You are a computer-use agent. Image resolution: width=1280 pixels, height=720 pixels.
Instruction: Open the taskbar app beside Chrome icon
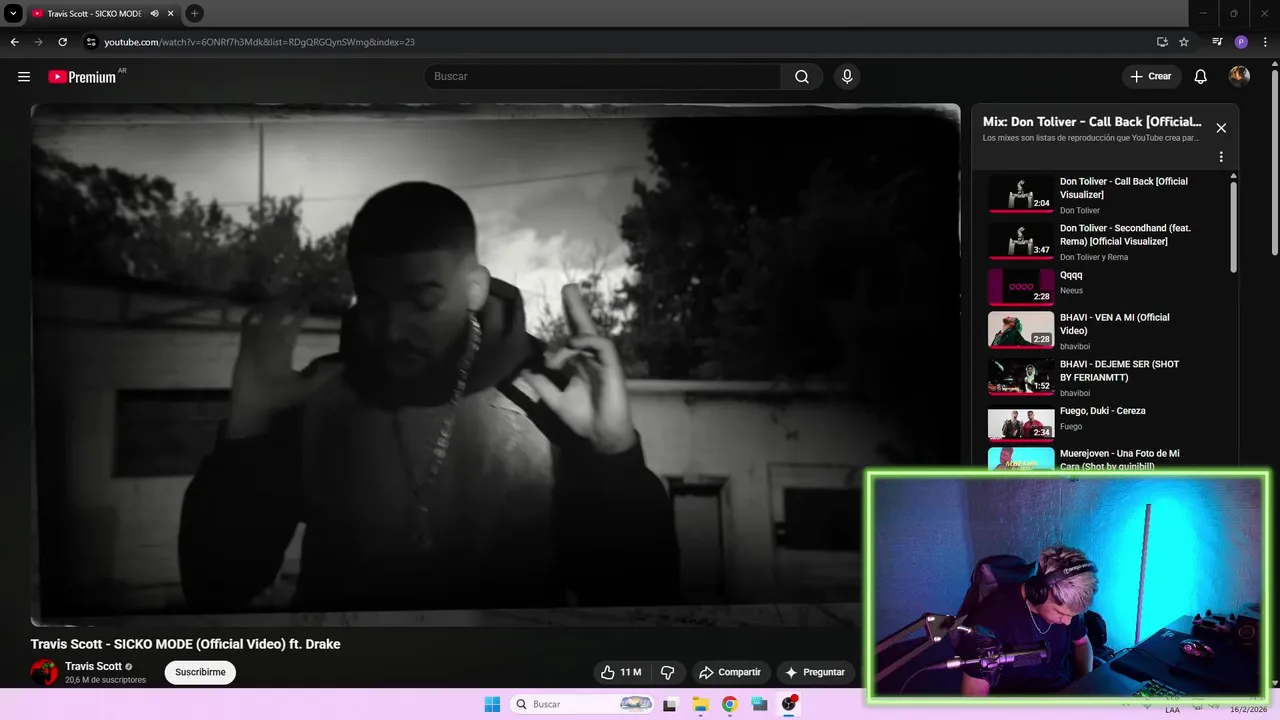pyautogui.click(x=759, y=704)
